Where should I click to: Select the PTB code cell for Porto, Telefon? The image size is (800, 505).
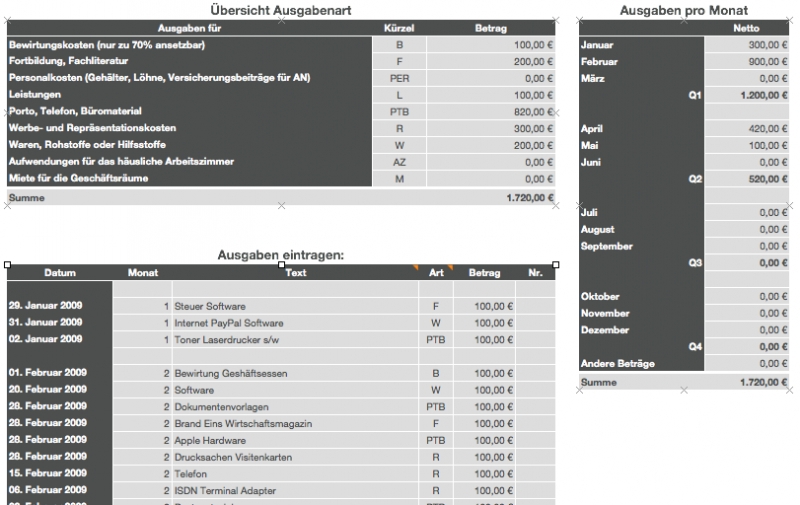399,112
